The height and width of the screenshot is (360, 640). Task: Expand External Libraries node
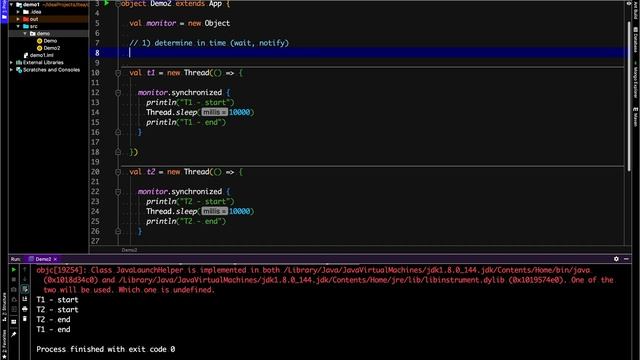click(11, 62)
